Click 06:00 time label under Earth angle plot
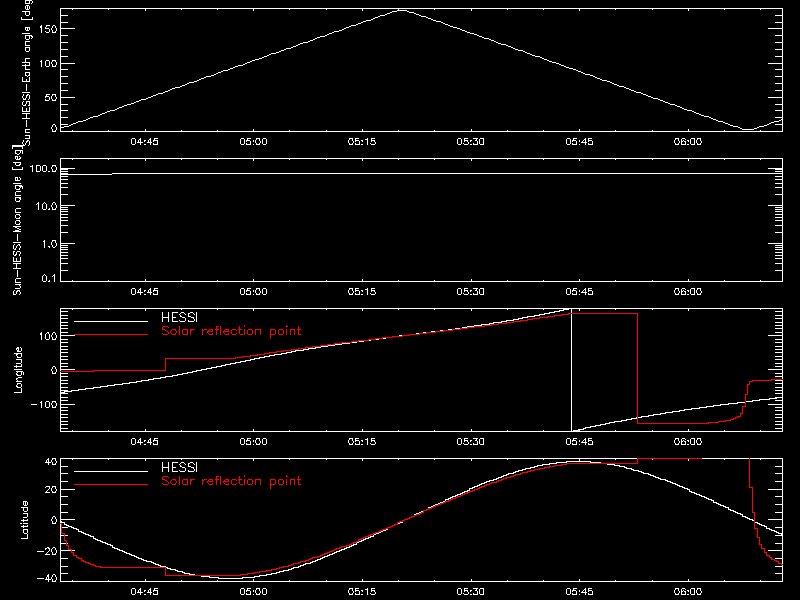The height and width of the screenshot is (600, 800). point(688,142)
